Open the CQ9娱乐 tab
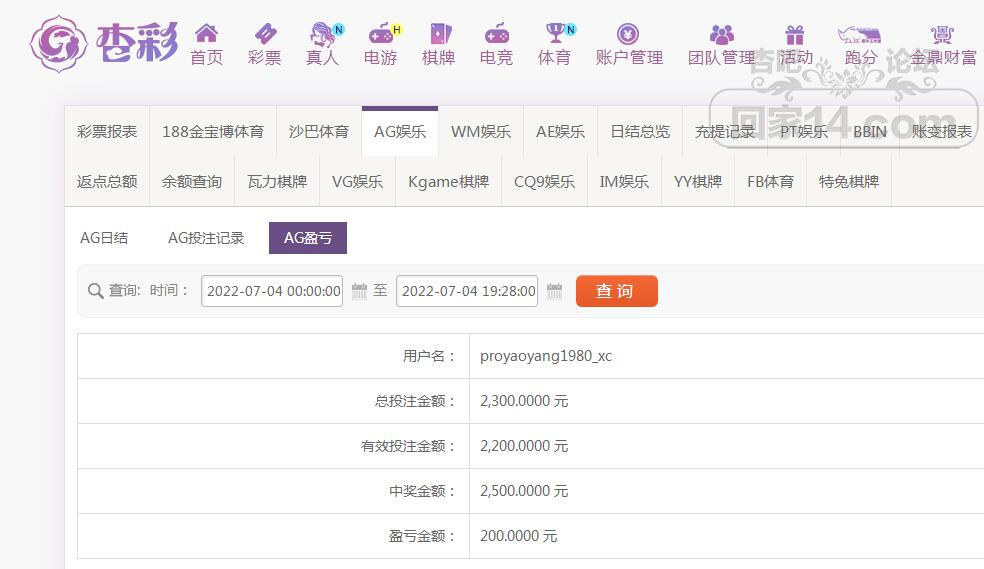This screenshot has height=569, width=984. coord(544,182)
